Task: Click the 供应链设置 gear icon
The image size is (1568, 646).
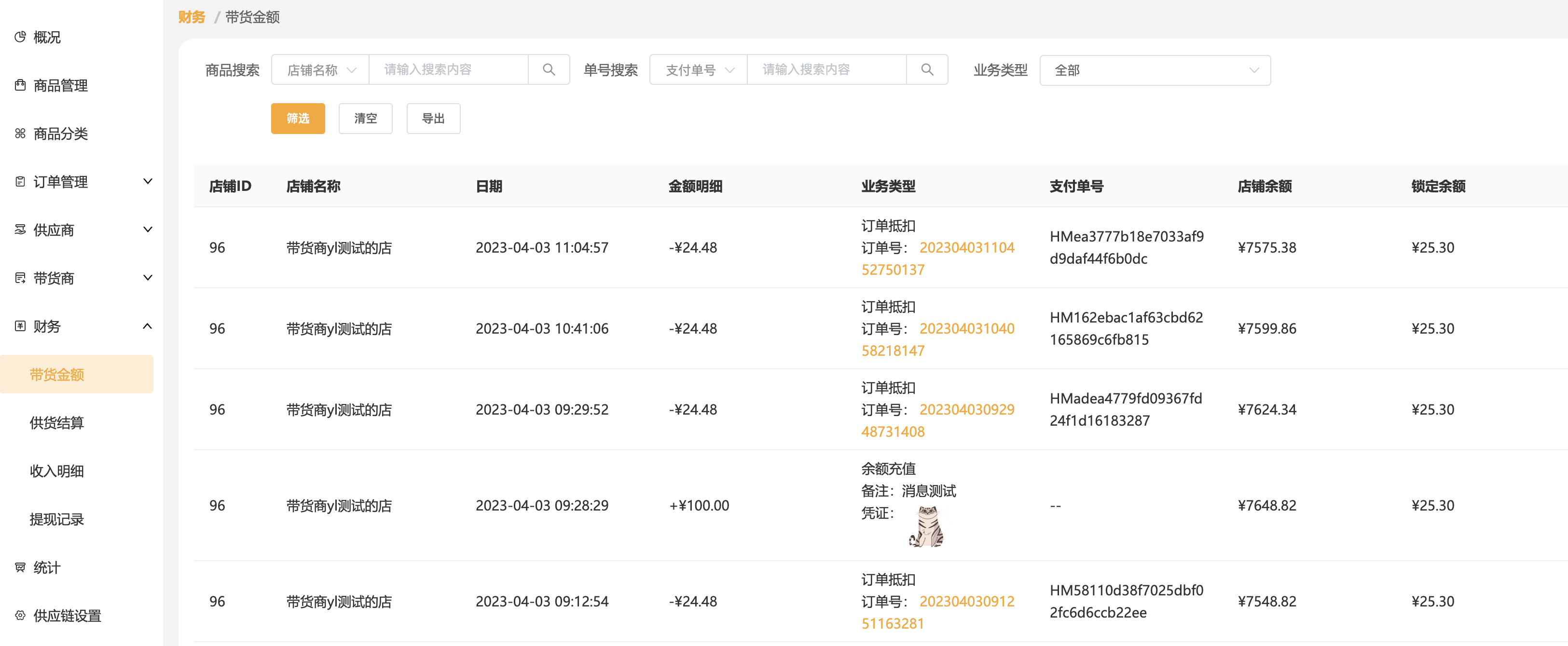Action: tap(20, 616)
